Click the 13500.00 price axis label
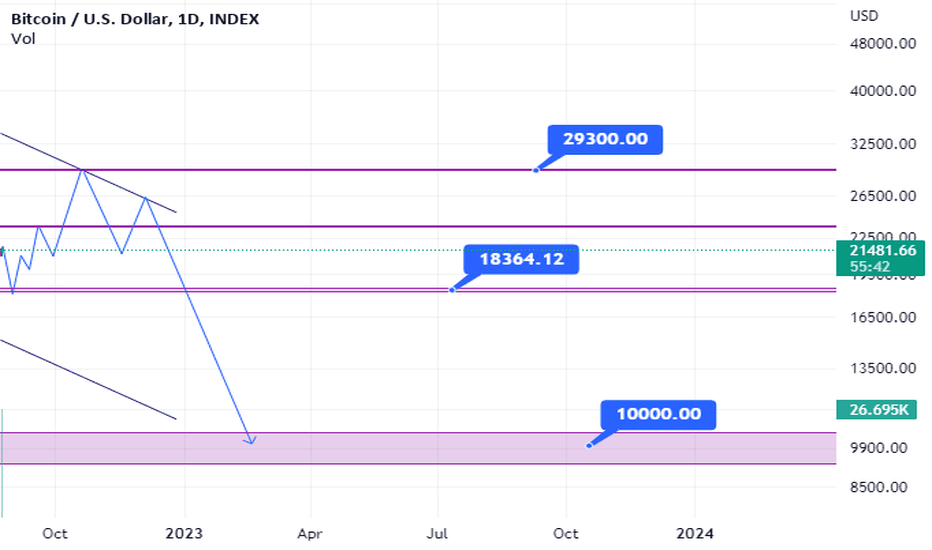 (883, 368)
